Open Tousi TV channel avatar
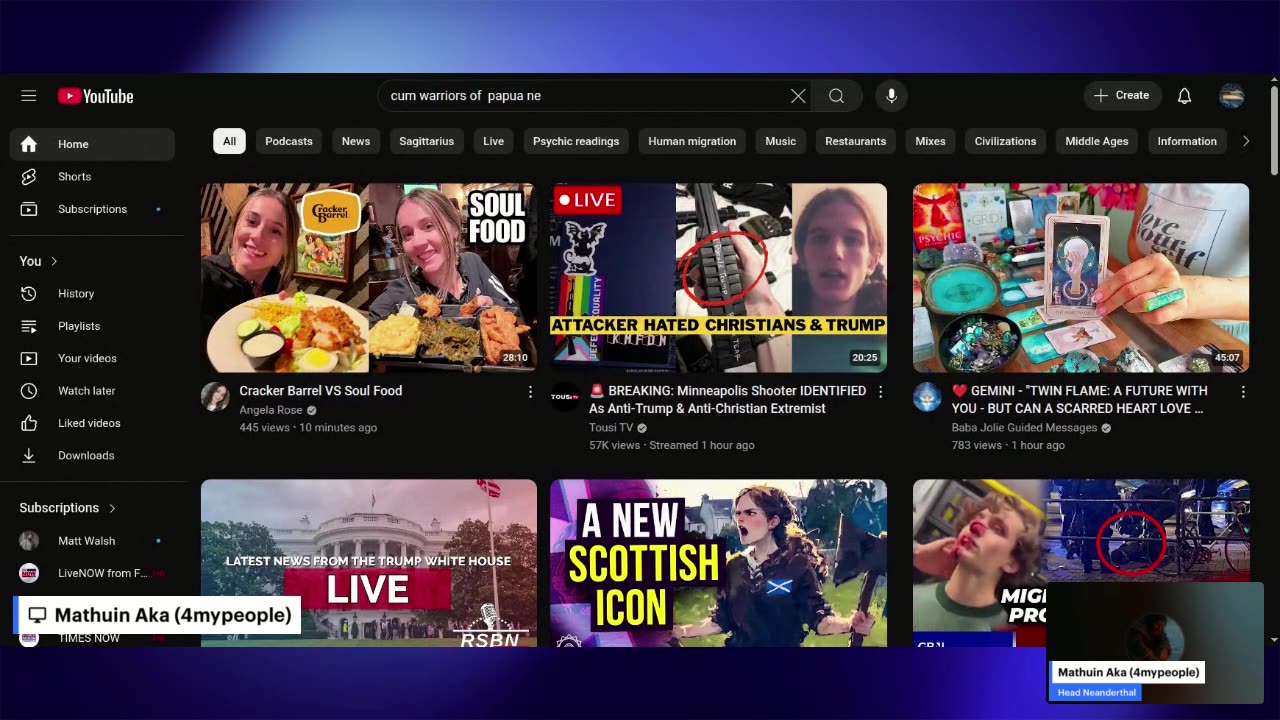The width and height of the screenshot is (1280, 720). [565, 397]
